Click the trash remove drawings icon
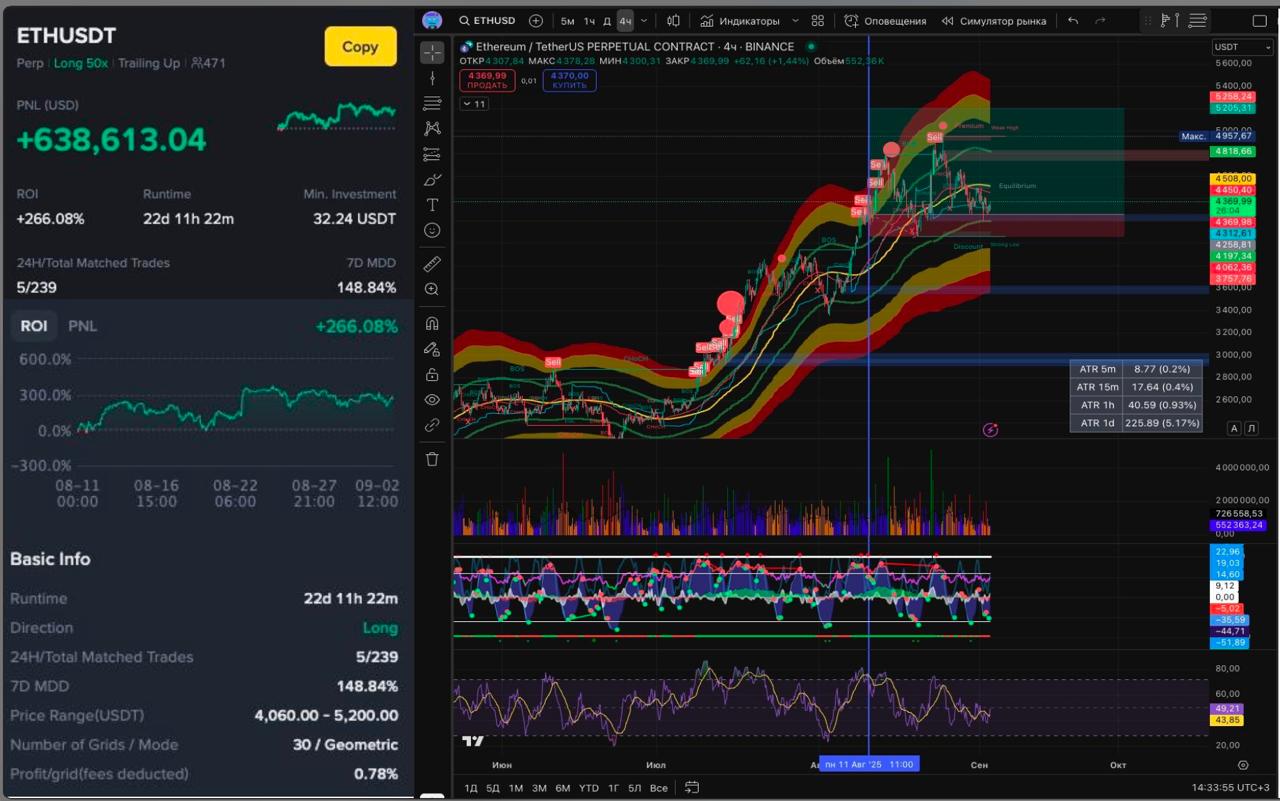 click(x=432, y=459)
